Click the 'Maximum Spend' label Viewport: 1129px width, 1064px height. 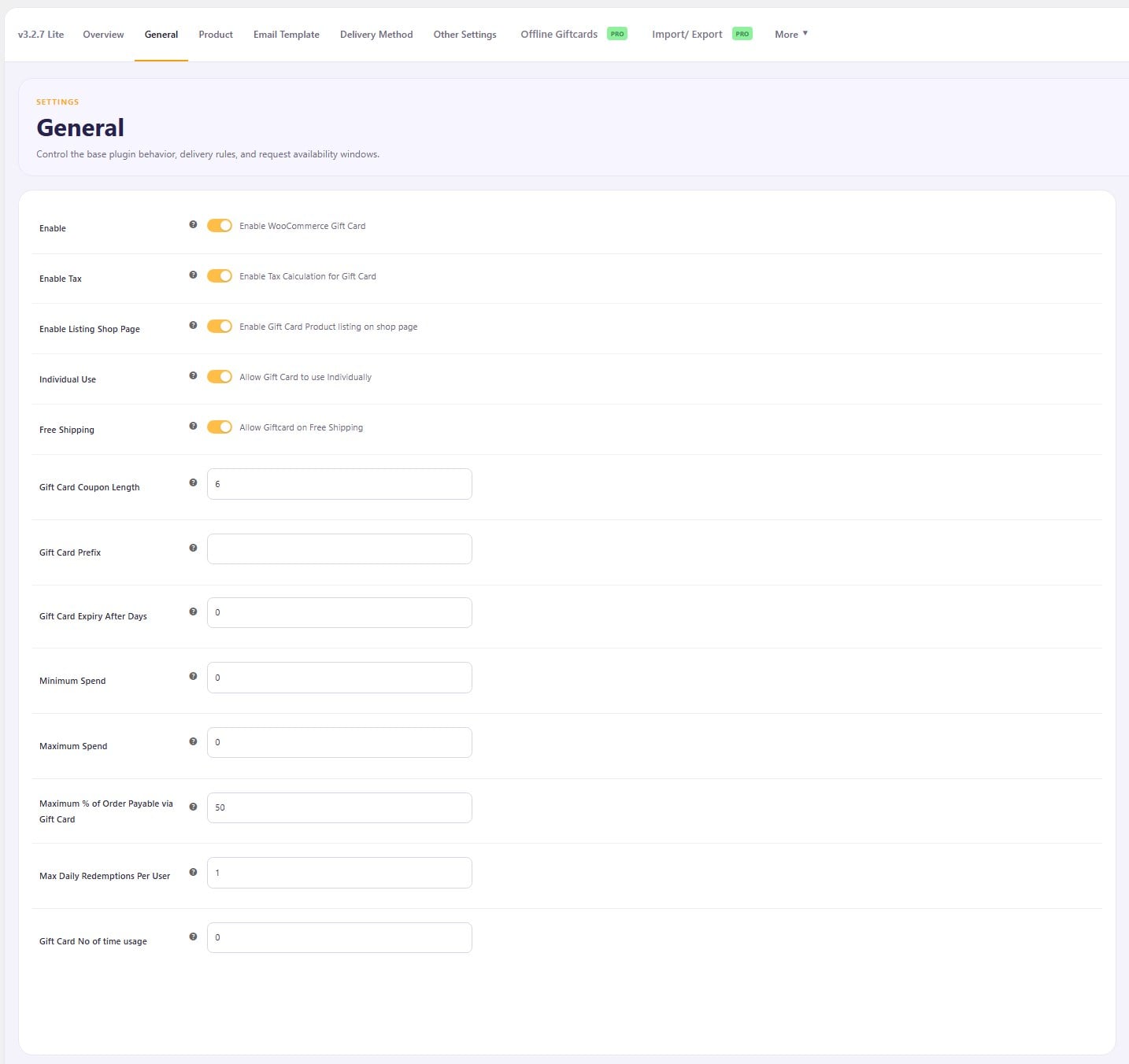(x=73, y=746)
